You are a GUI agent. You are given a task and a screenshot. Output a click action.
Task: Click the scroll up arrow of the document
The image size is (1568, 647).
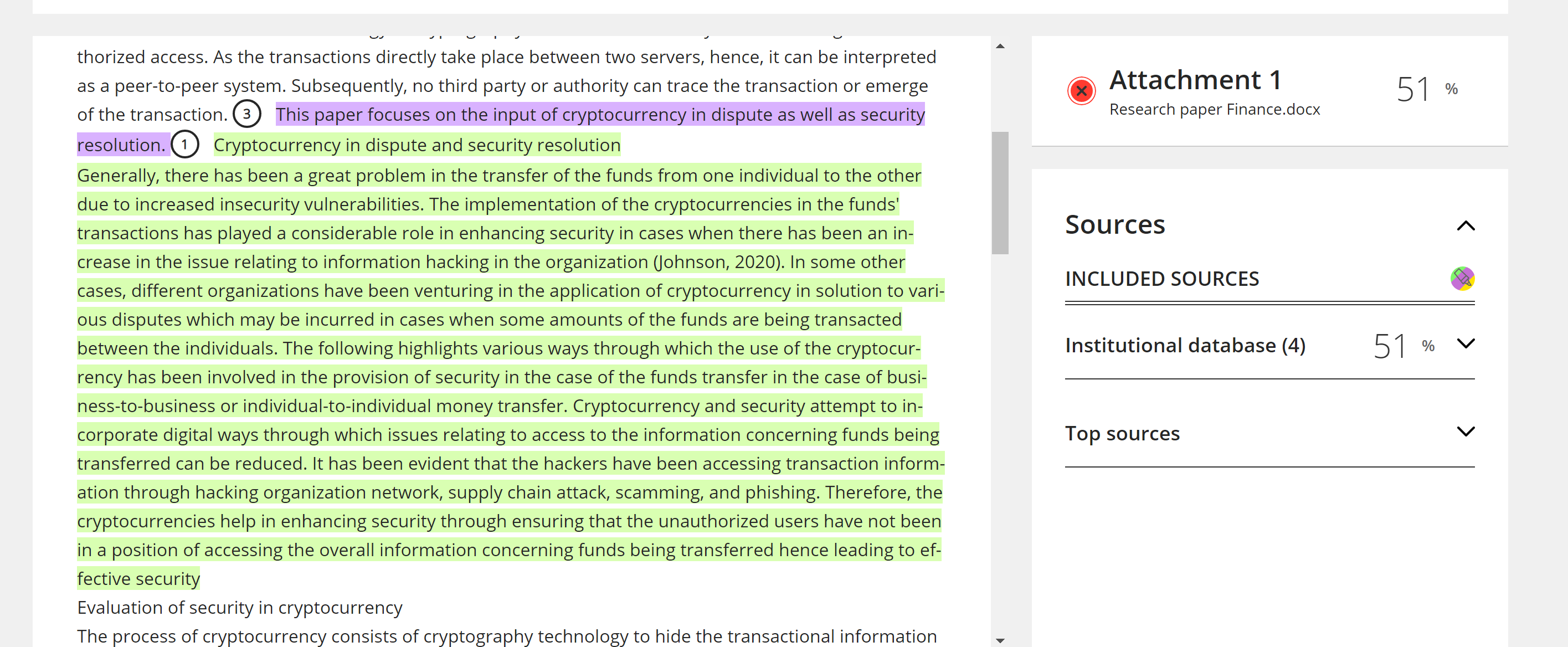(x=1000, y=47)
